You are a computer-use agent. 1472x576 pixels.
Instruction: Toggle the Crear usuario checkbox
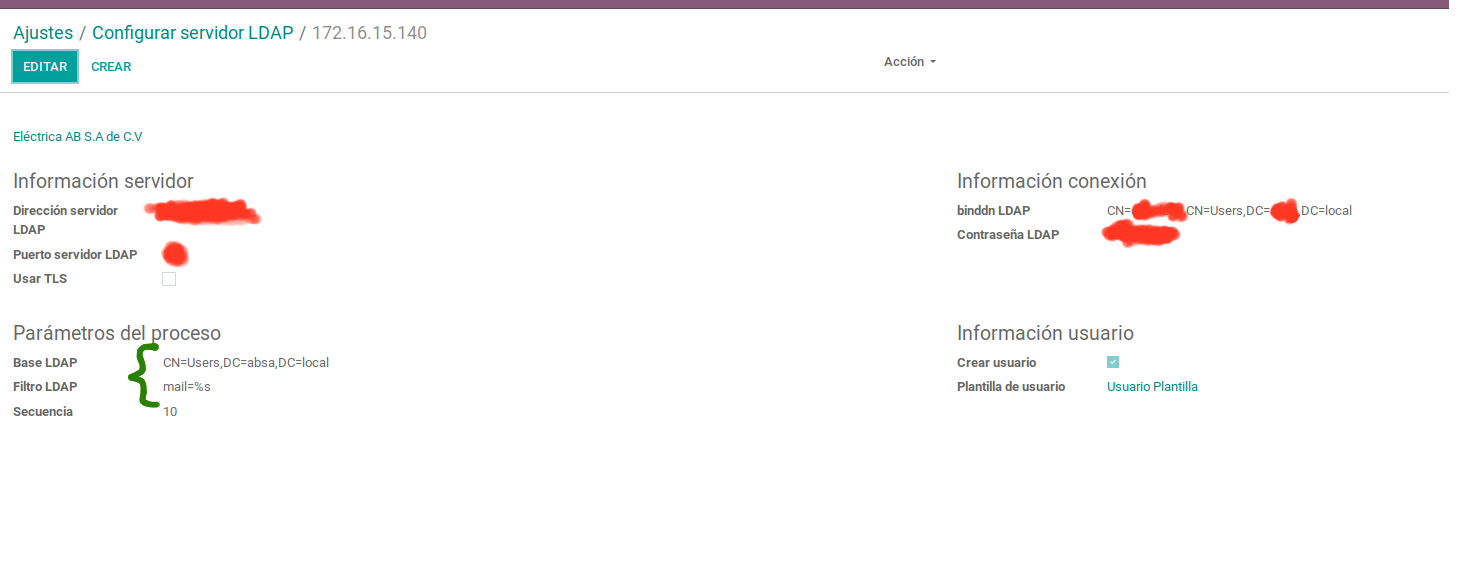1113,362
